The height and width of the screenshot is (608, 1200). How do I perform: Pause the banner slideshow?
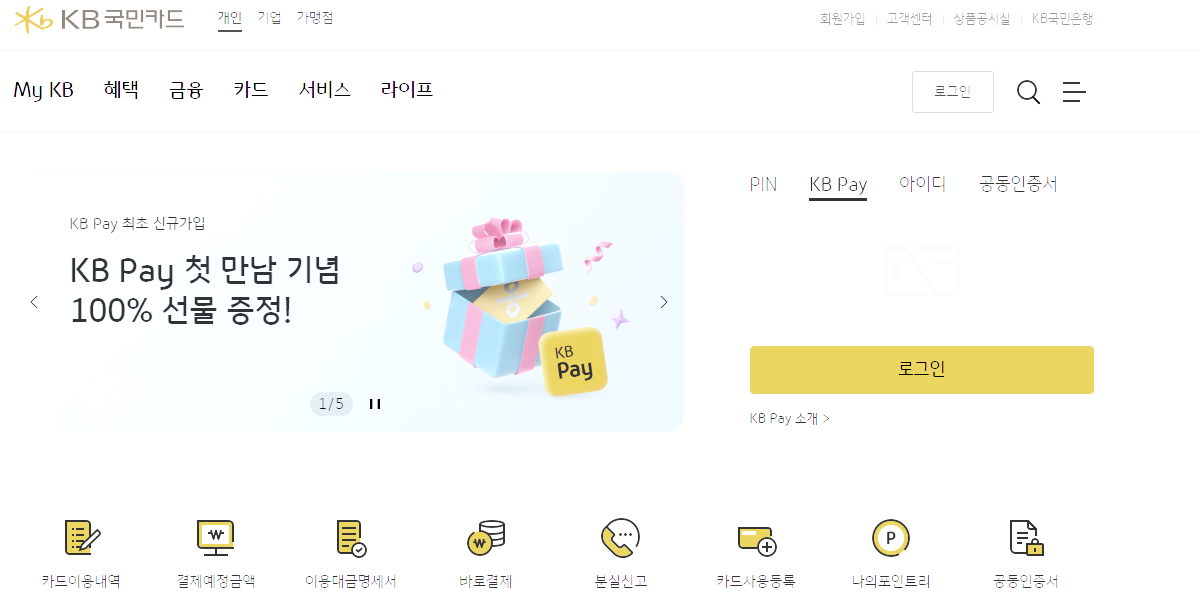[x=375, y=404]
